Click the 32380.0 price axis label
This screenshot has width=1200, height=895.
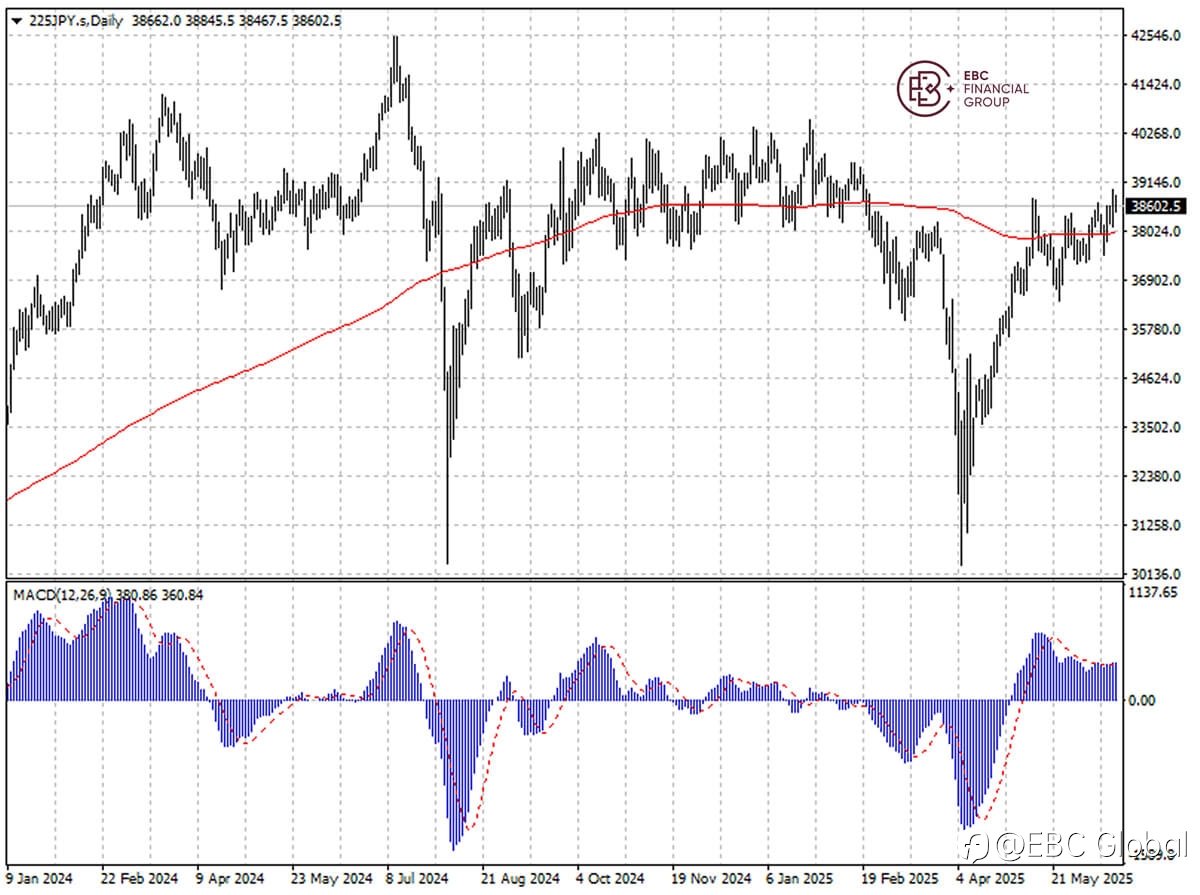1156,476
